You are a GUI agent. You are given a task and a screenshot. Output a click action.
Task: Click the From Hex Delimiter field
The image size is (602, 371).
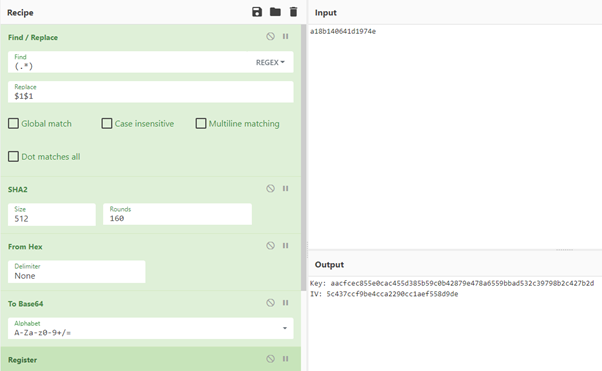point(77,272)
